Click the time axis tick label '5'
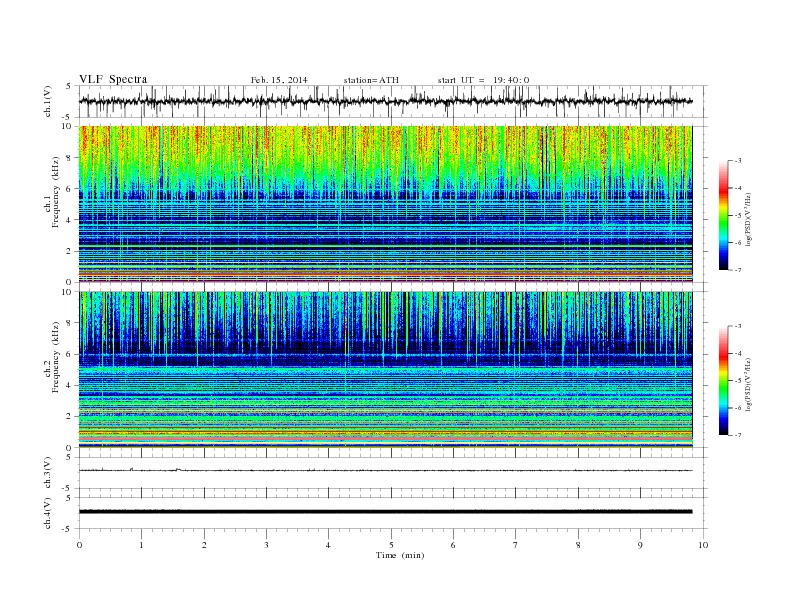The image size is (792, 612). coord(391,545)
